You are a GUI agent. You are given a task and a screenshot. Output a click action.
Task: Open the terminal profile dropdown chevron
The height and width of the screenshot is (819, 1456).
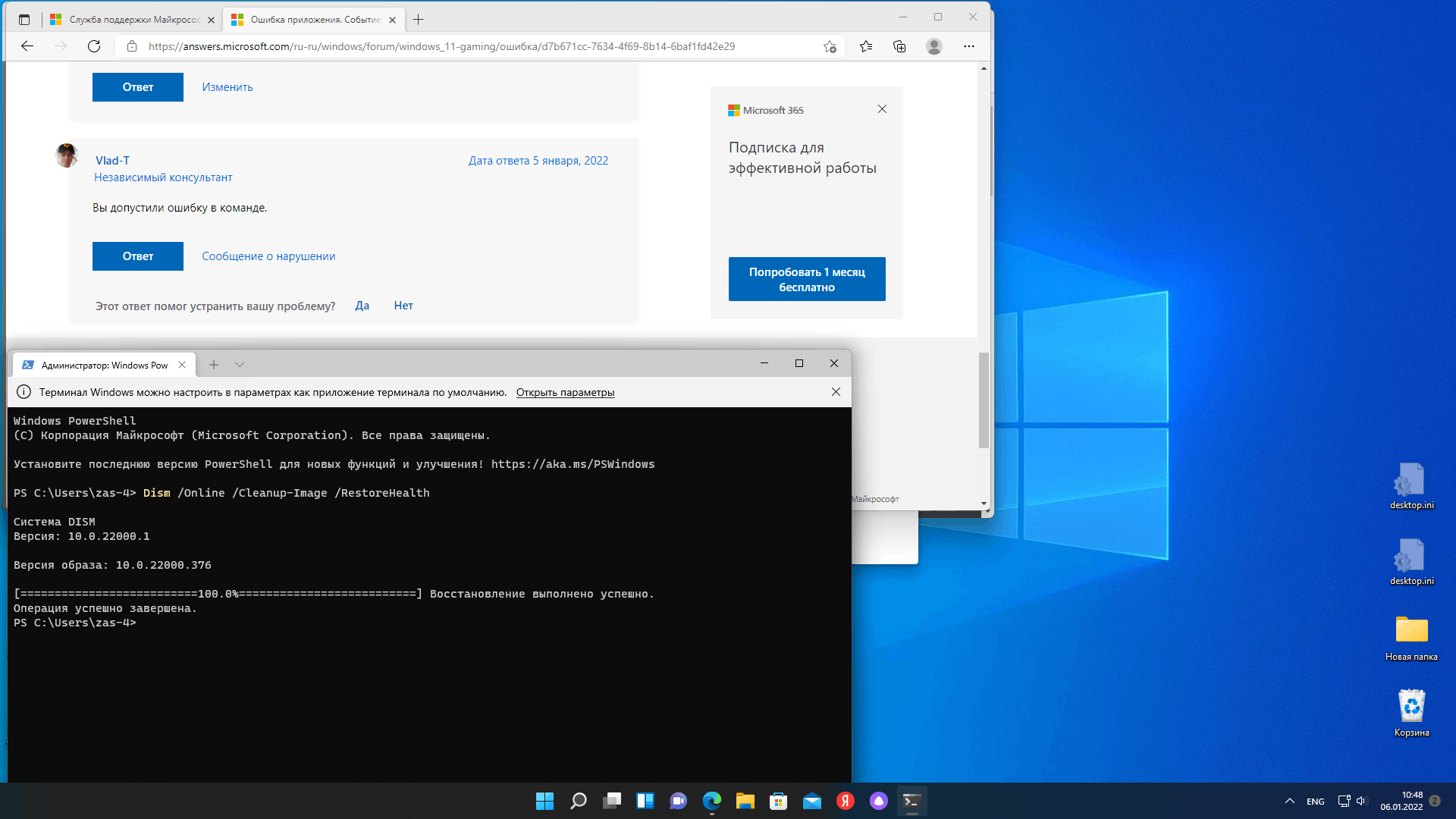click(x=240, y=365)
